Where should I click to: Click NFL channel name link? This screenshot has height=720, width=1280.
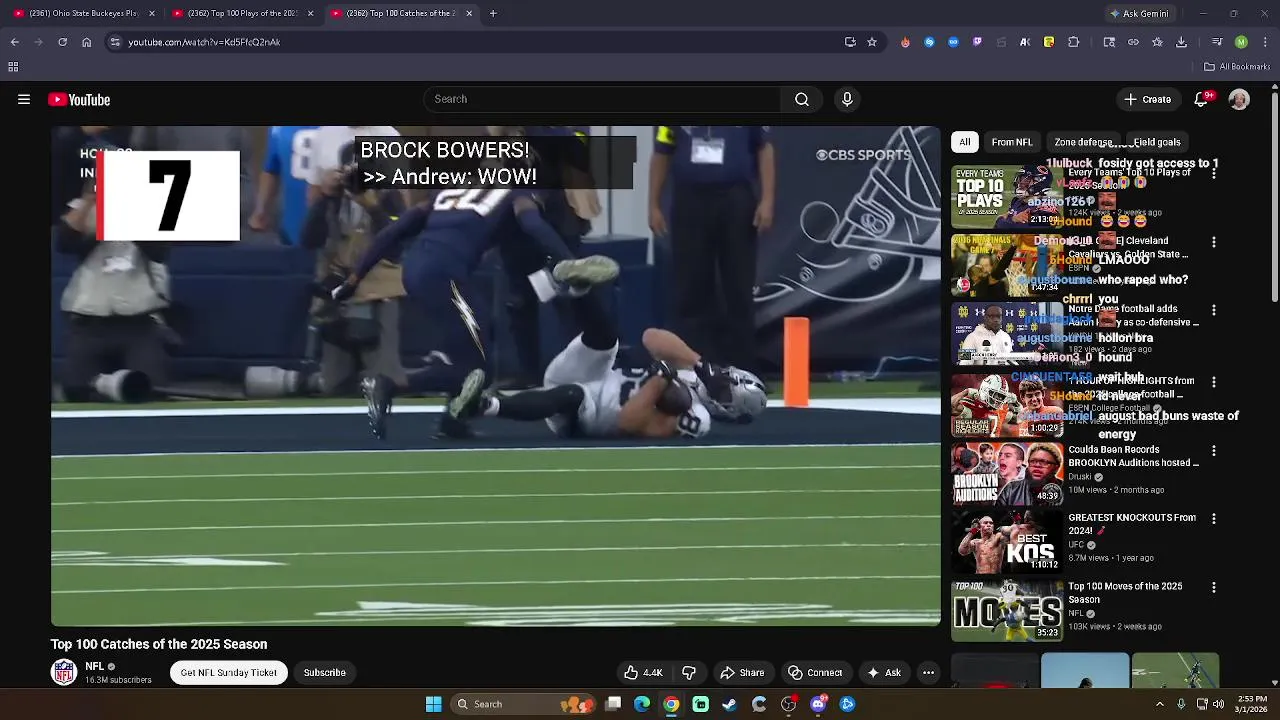pyautogui.click(x=95, y=666)
